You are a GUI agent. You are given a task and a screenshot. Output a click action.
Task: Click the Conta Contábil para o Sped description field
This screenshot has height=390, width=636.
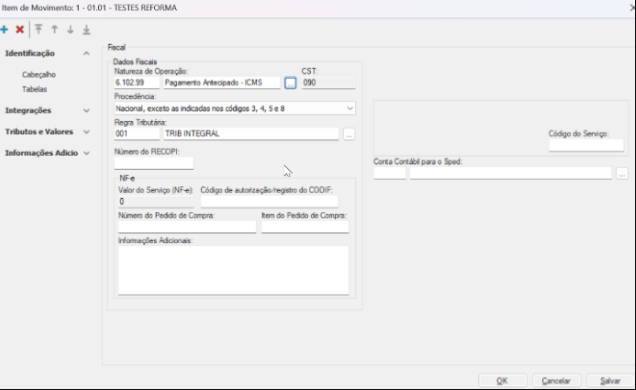pyautogui.click(x=510, y=174)
